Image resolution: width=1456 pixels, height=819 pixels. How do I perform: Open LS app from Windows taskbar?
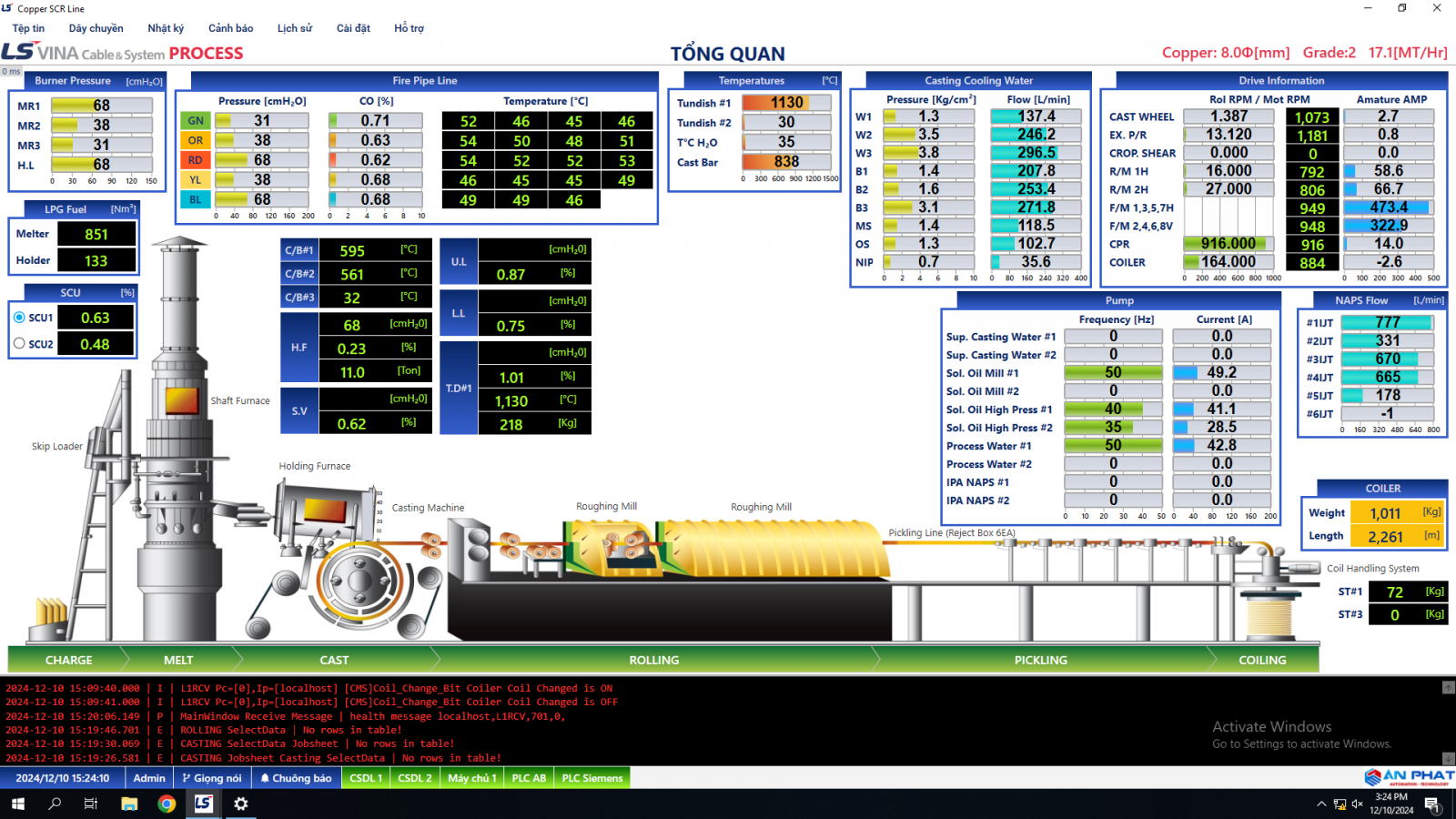[203, 804]
